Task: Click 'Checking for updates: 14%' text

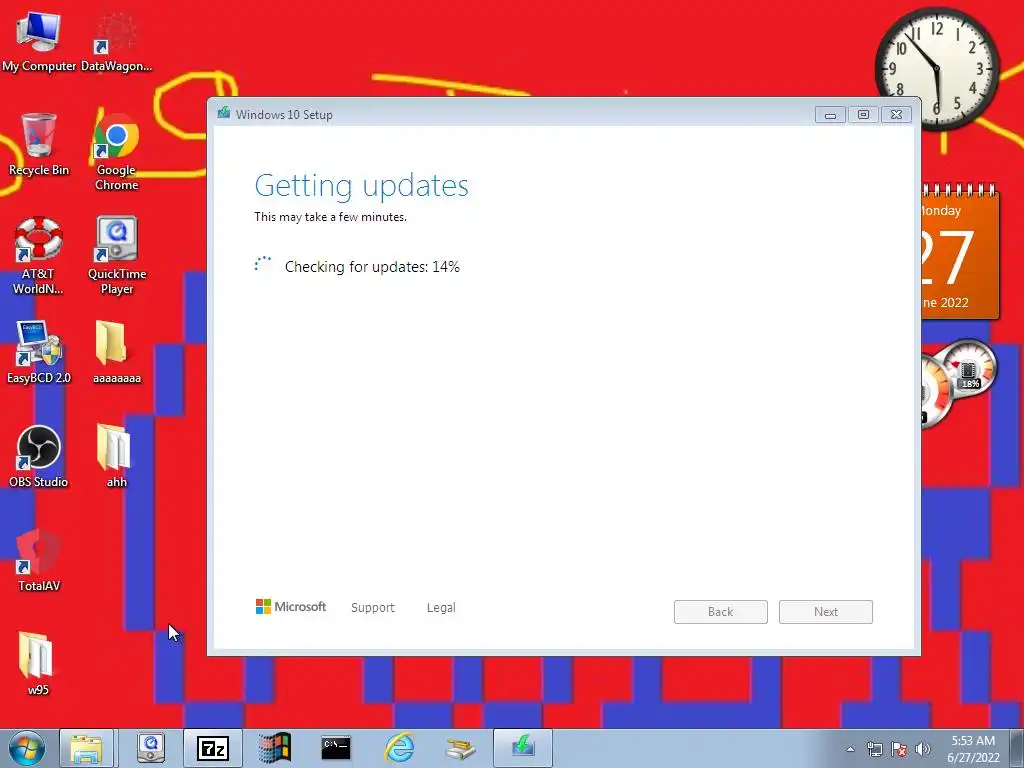Action: (x=372, y=266)
